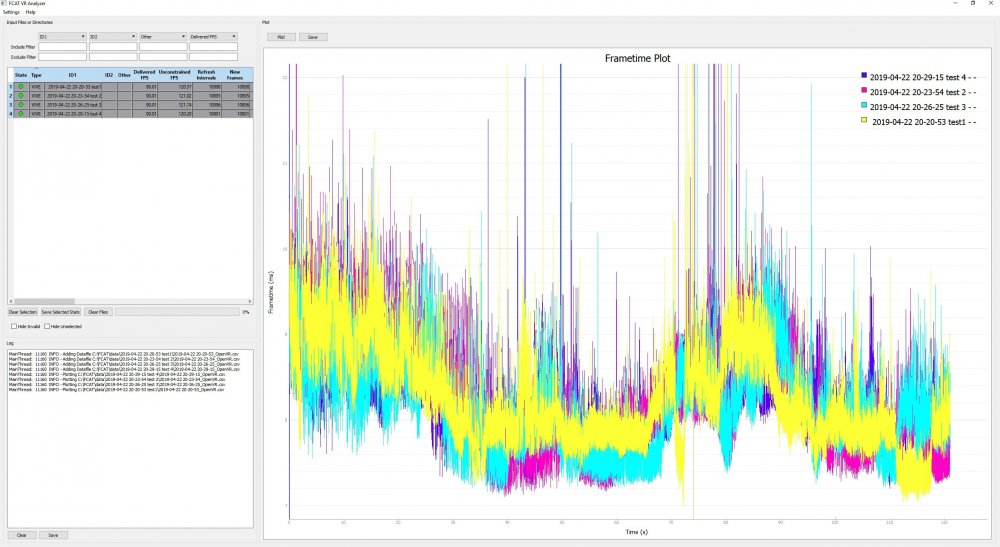
Task: Click the ID1 Include Filter text field
Action: tap(62, 47)
